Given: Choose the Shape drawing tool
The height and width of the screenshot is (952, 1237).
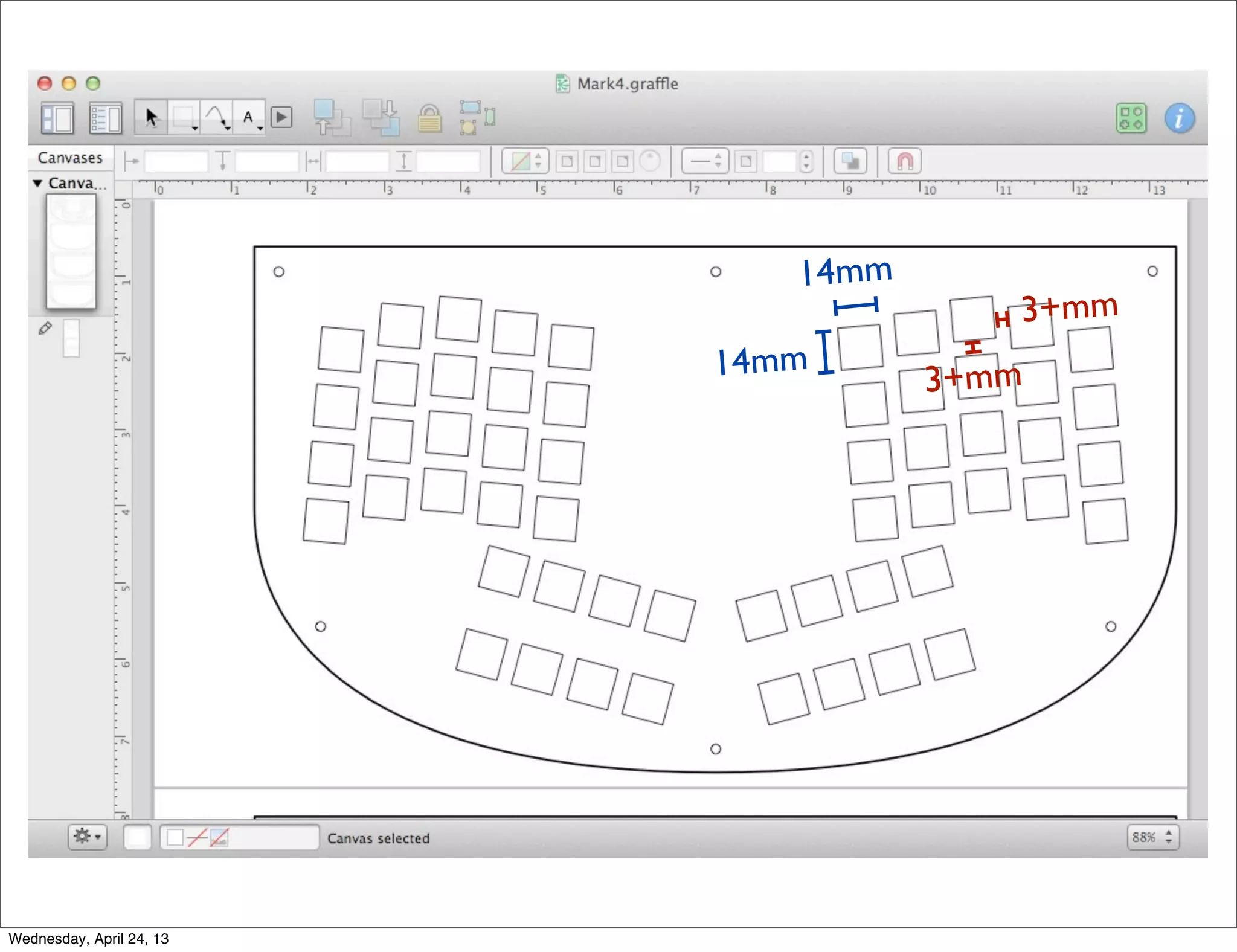Looking at the screenshot, I should pyautogui.click(x=184, y=117).
